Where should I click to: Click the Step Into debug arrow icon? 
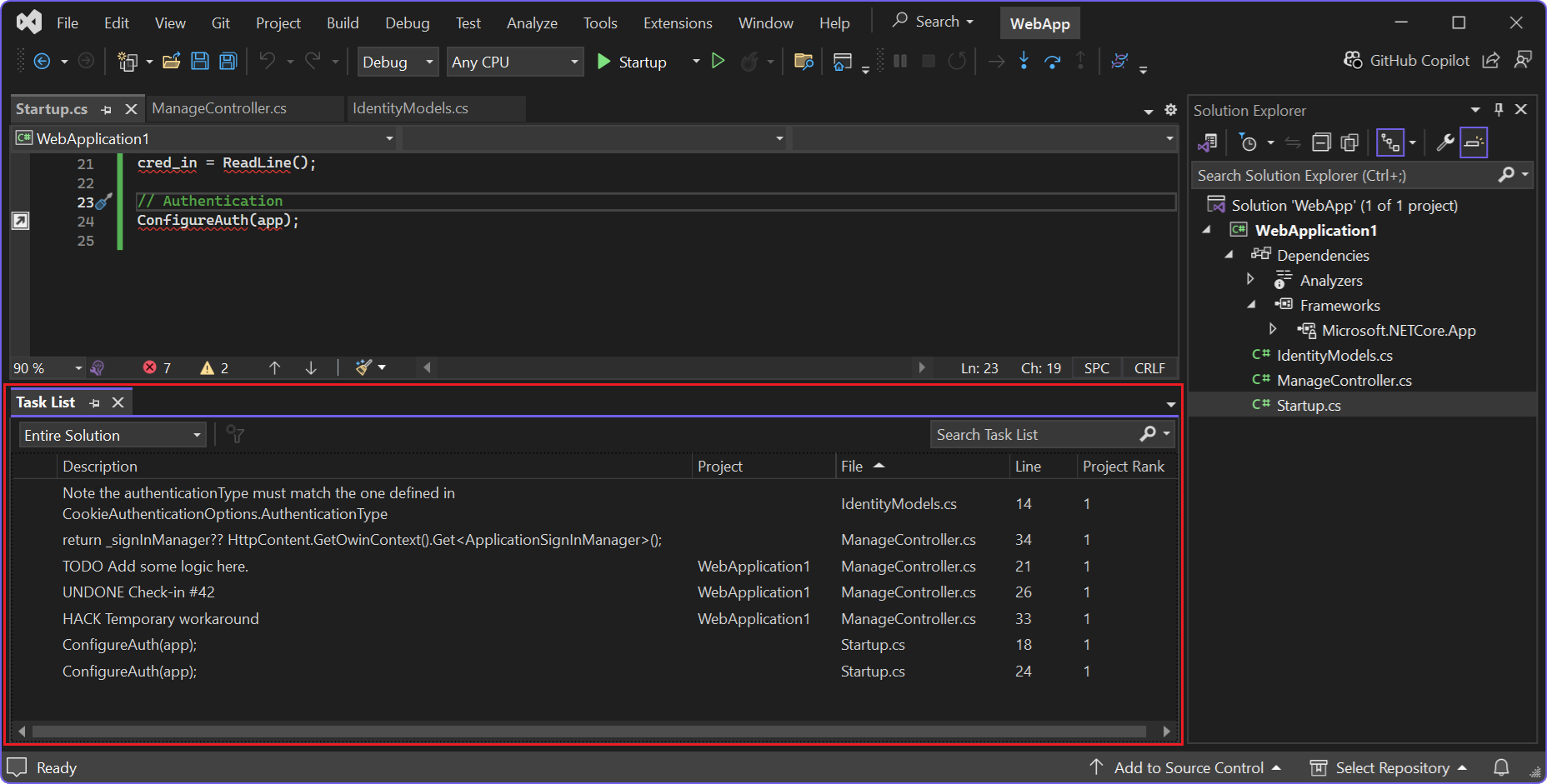[1024, 61]
